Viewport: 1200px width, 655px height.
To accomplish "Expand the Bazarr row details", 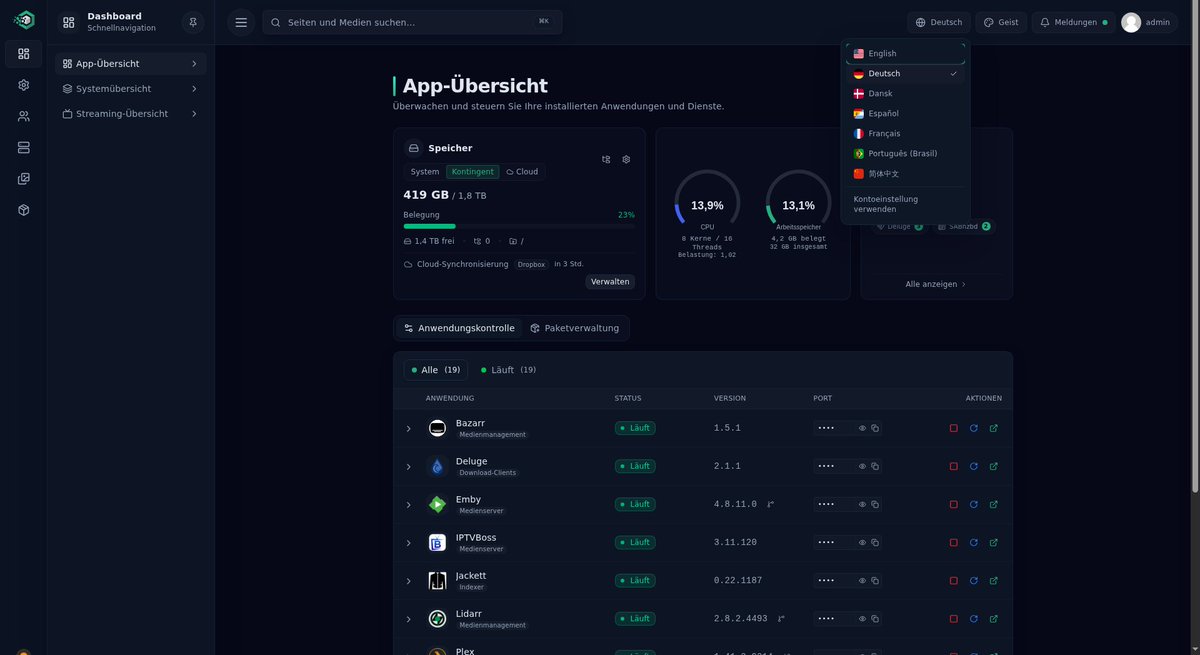I will [x=408, y=429].
